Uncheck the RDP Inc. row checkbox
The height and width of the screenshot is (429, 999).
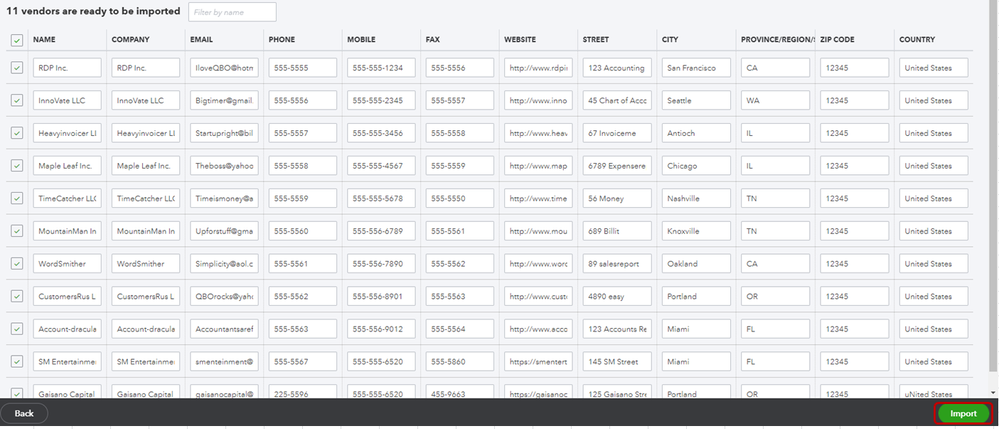point(17,68)
